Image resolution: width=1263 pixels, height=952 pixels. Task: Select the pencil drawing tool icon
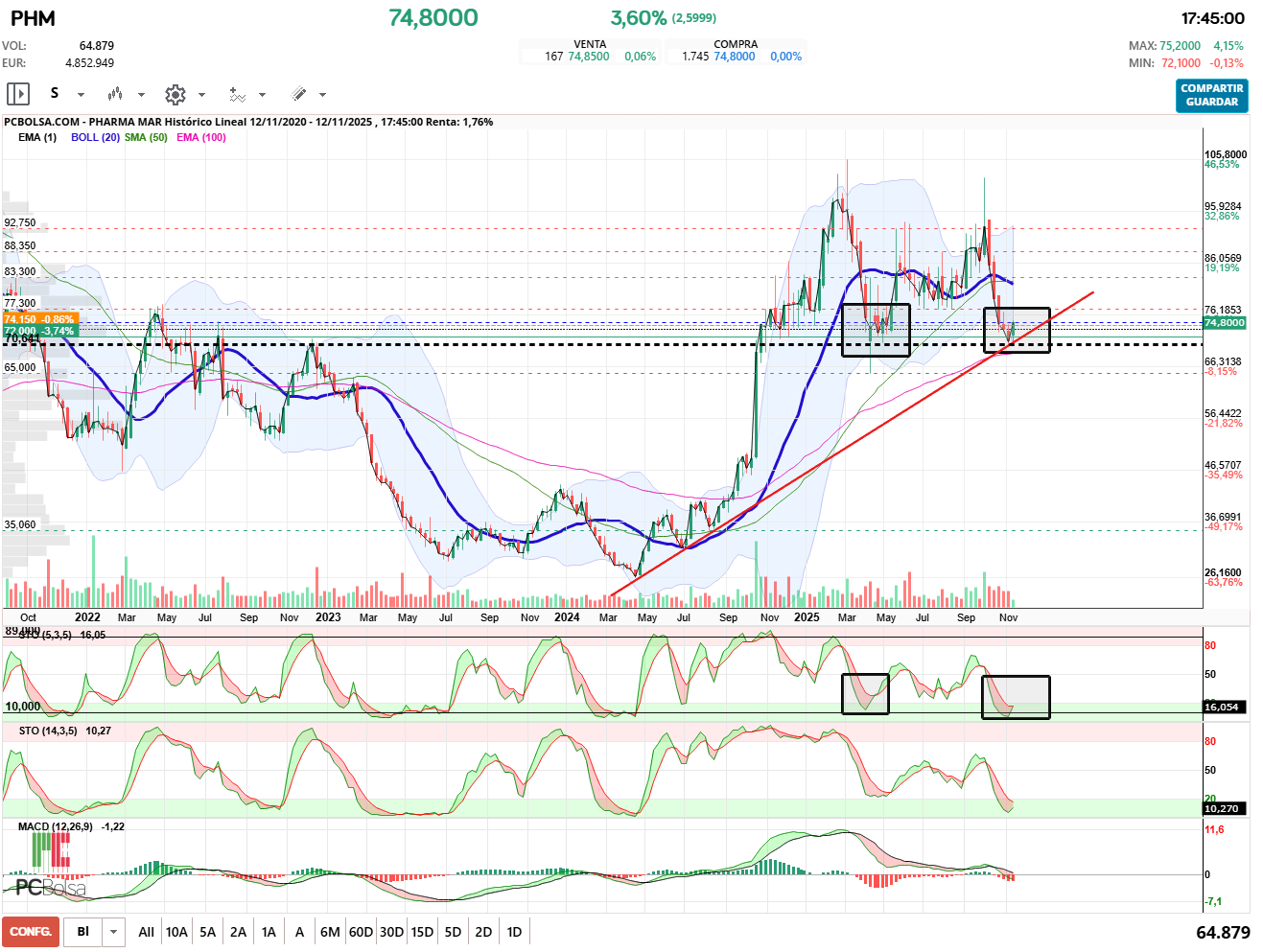[299, 94]
